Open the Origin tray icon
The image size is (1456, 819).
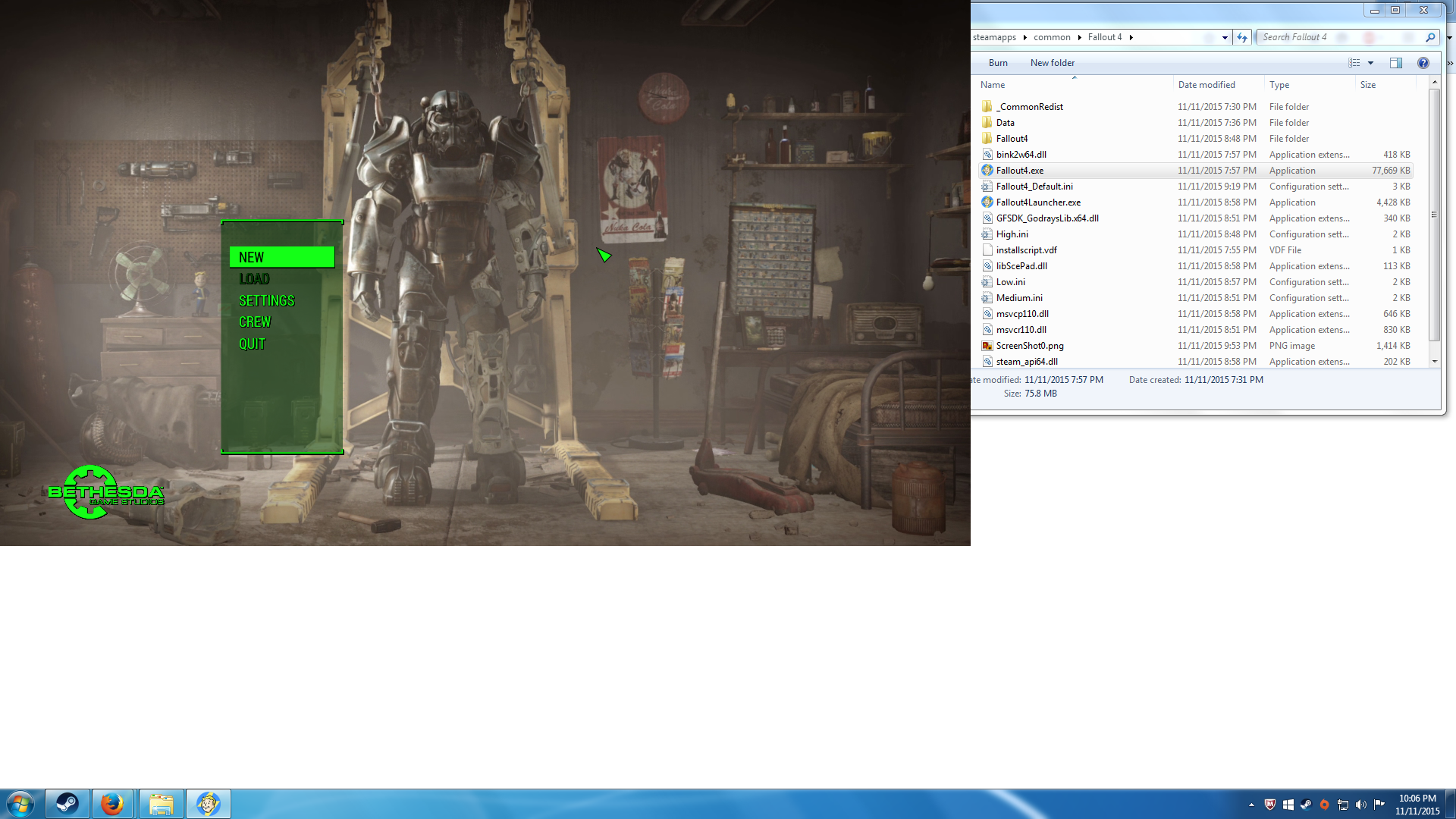pos(1324,805)
